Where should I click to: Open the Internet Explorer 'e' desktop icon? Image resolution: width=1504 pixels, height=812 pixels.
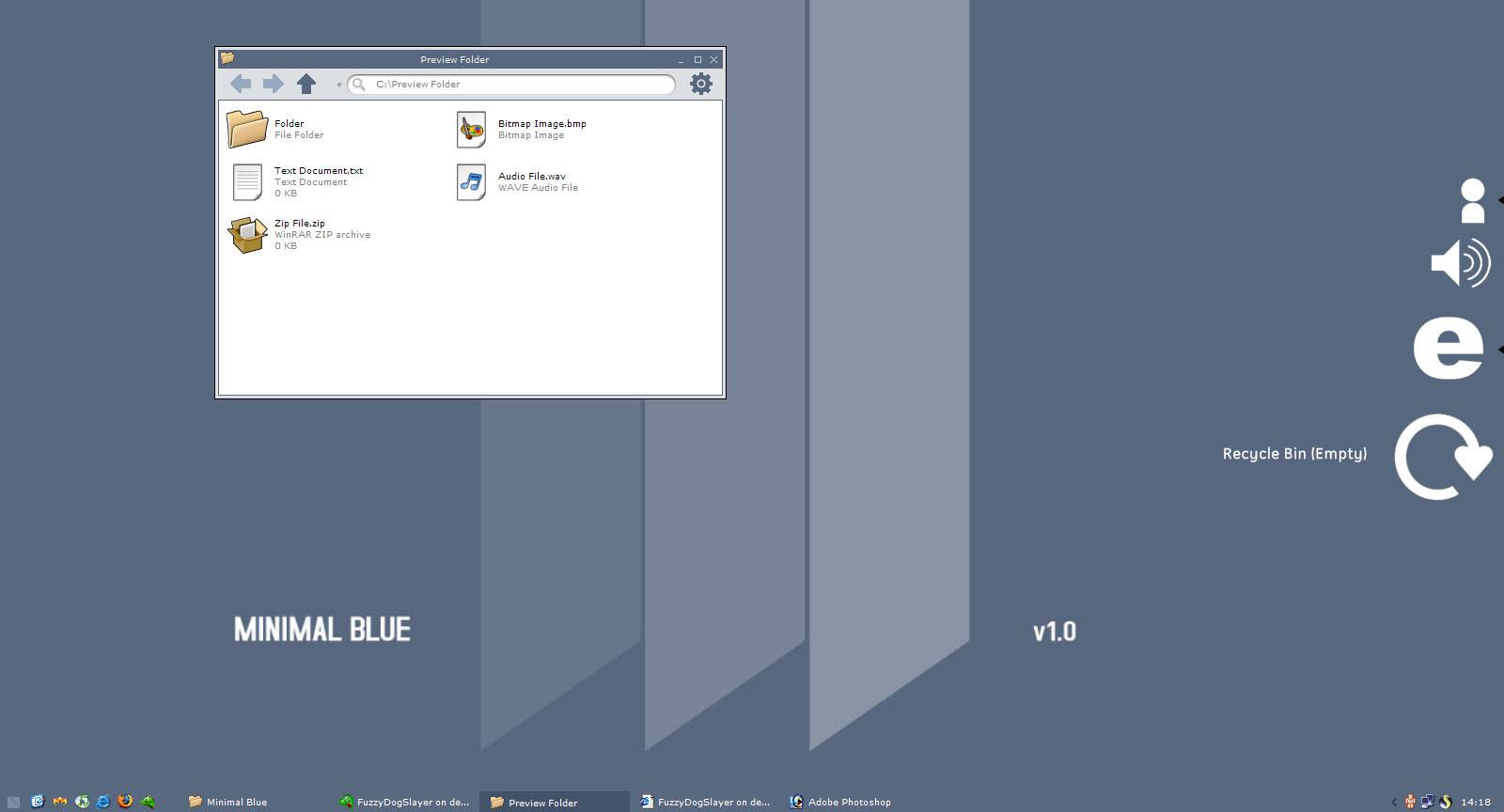pos(1449,349)
